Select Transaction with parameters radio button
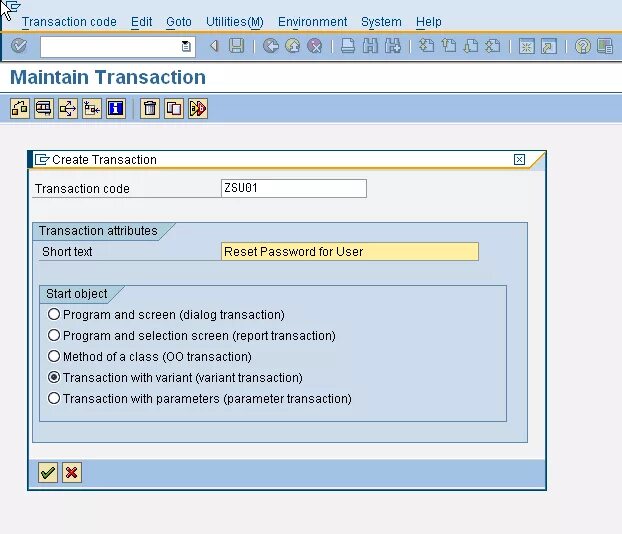 pyautogui.click(x=54, y=398)
